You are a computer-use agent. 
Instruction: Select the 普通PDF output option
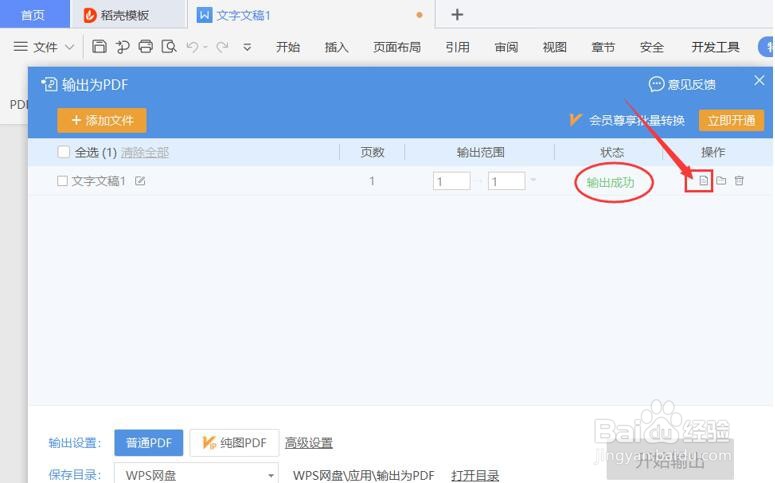tap(149, 442)
